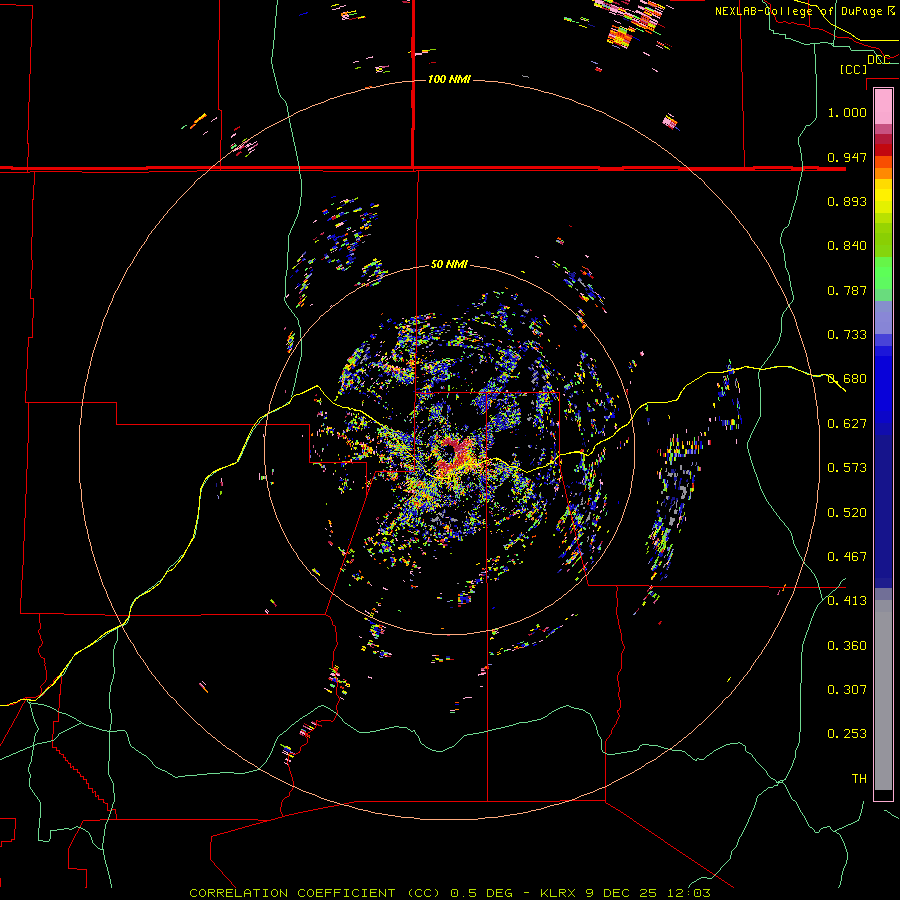Click the 0.253 scale value
Screen dimensions: 900x900
[x=847, y=734]
